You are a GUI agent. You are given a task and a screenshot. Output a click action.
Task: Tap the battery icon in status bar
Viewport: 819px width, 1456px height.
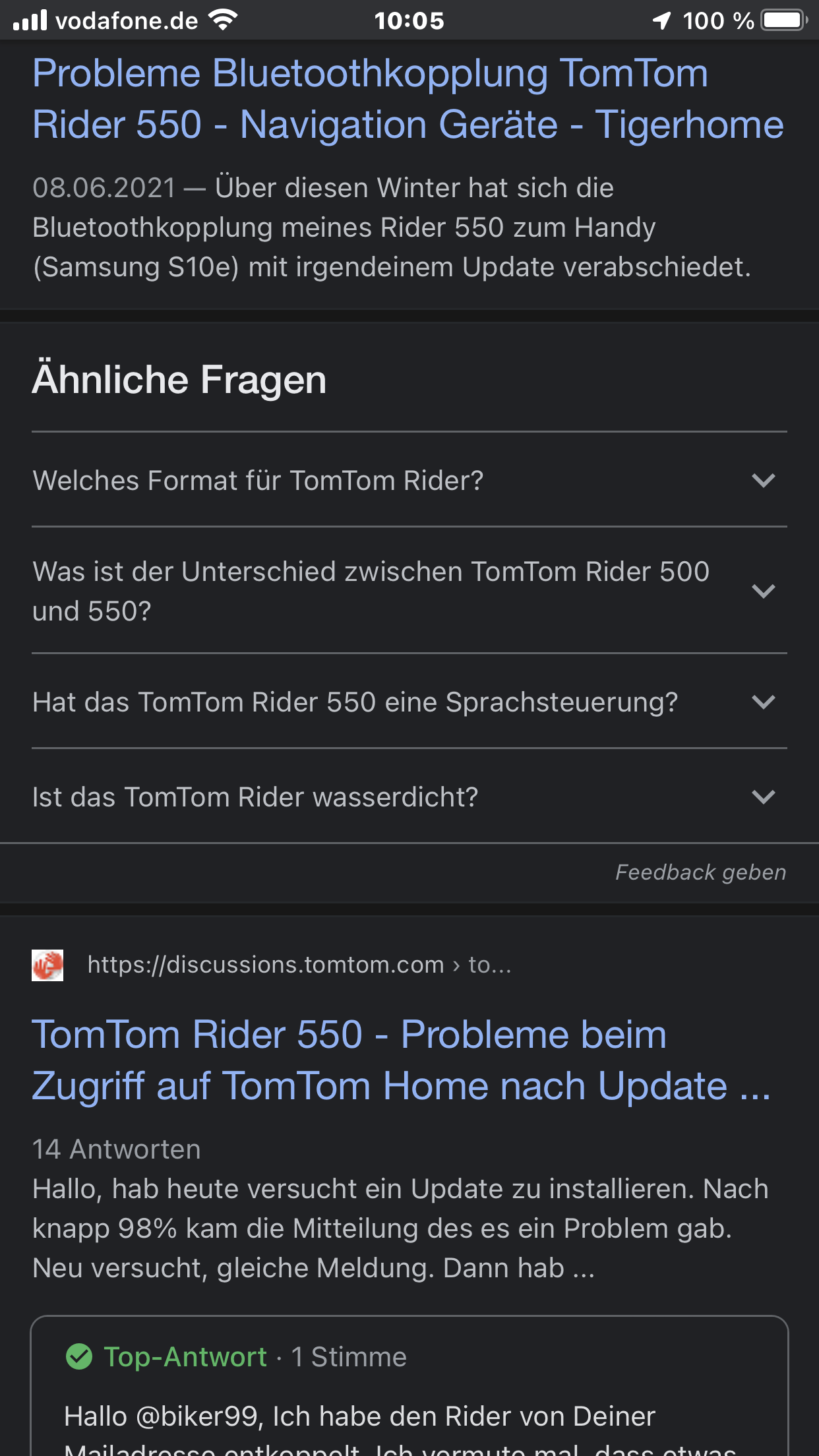point(784,20)
